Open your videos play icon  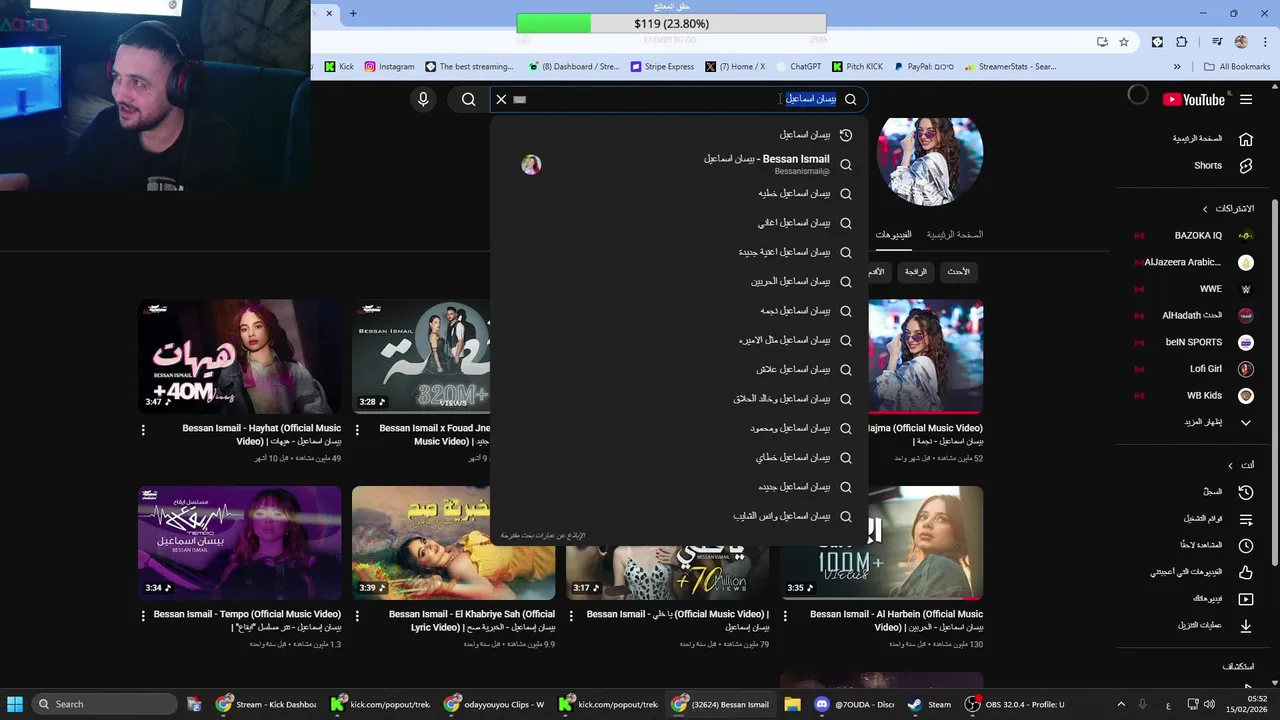[1246, 599]
